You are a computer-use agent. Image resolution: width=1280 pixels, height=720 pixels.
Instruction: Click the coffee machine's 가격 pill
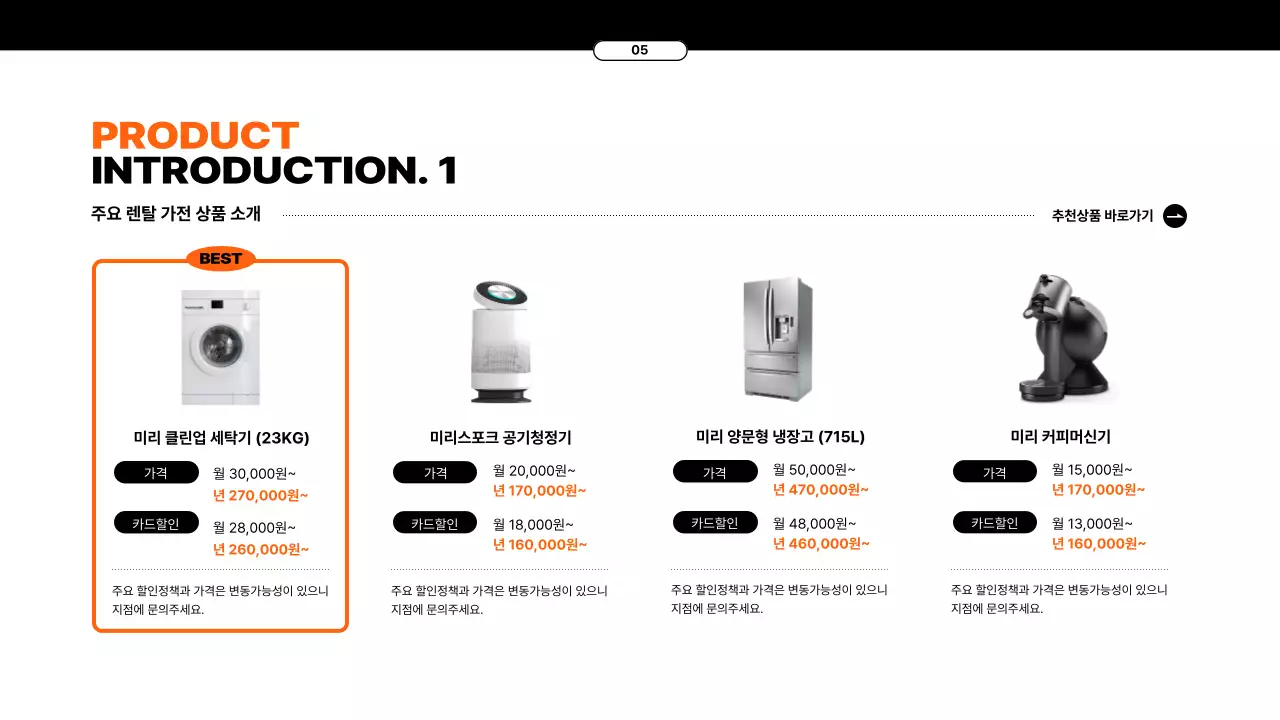click(995, 472)
